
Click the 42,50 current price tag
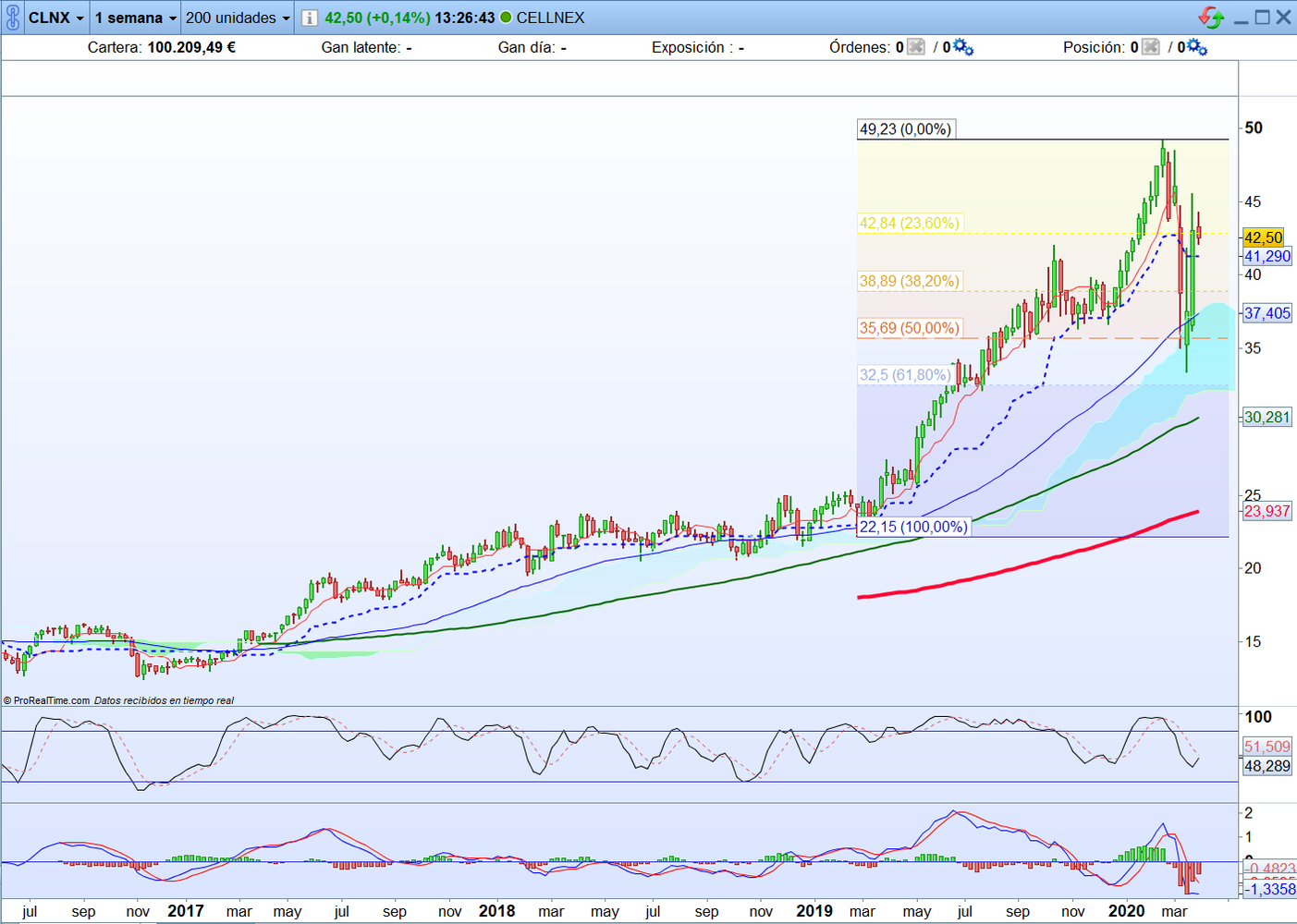coord(1263,237)
